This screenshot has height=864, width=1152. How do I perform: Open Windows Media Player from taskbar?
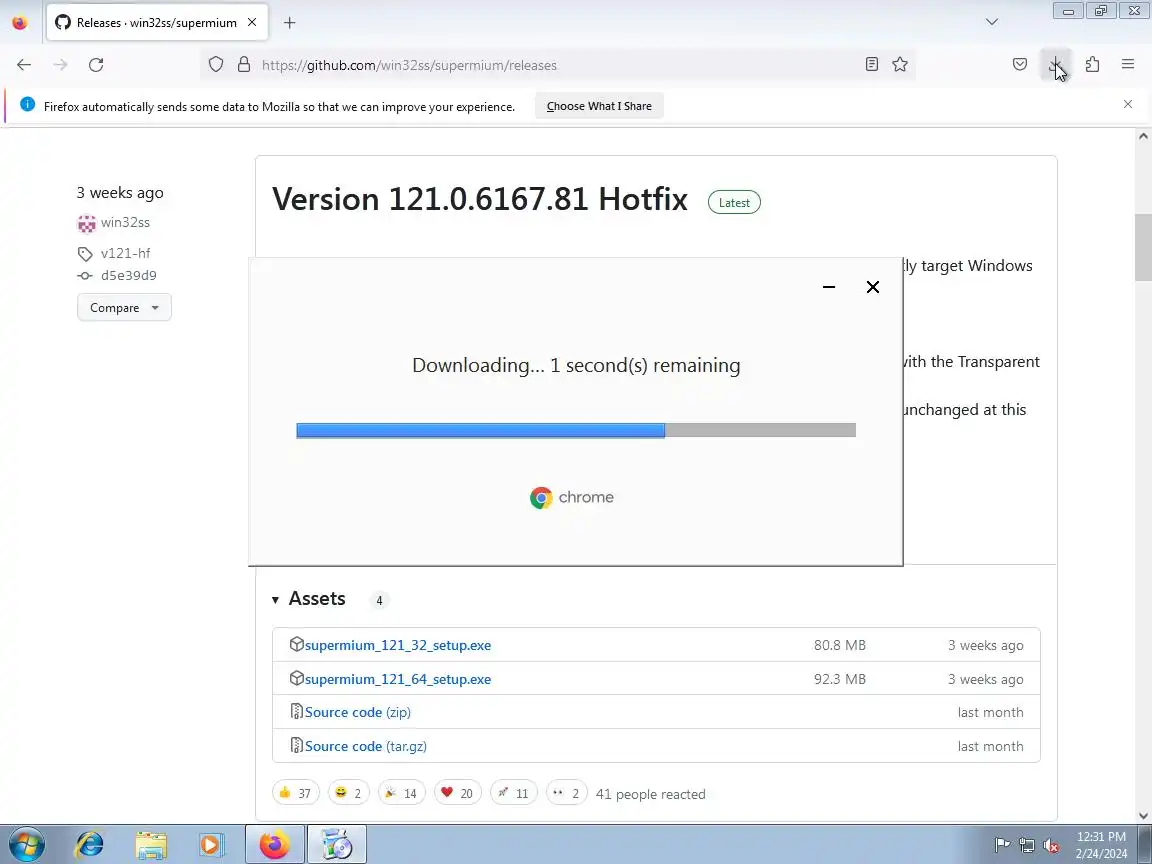point(210,845)
